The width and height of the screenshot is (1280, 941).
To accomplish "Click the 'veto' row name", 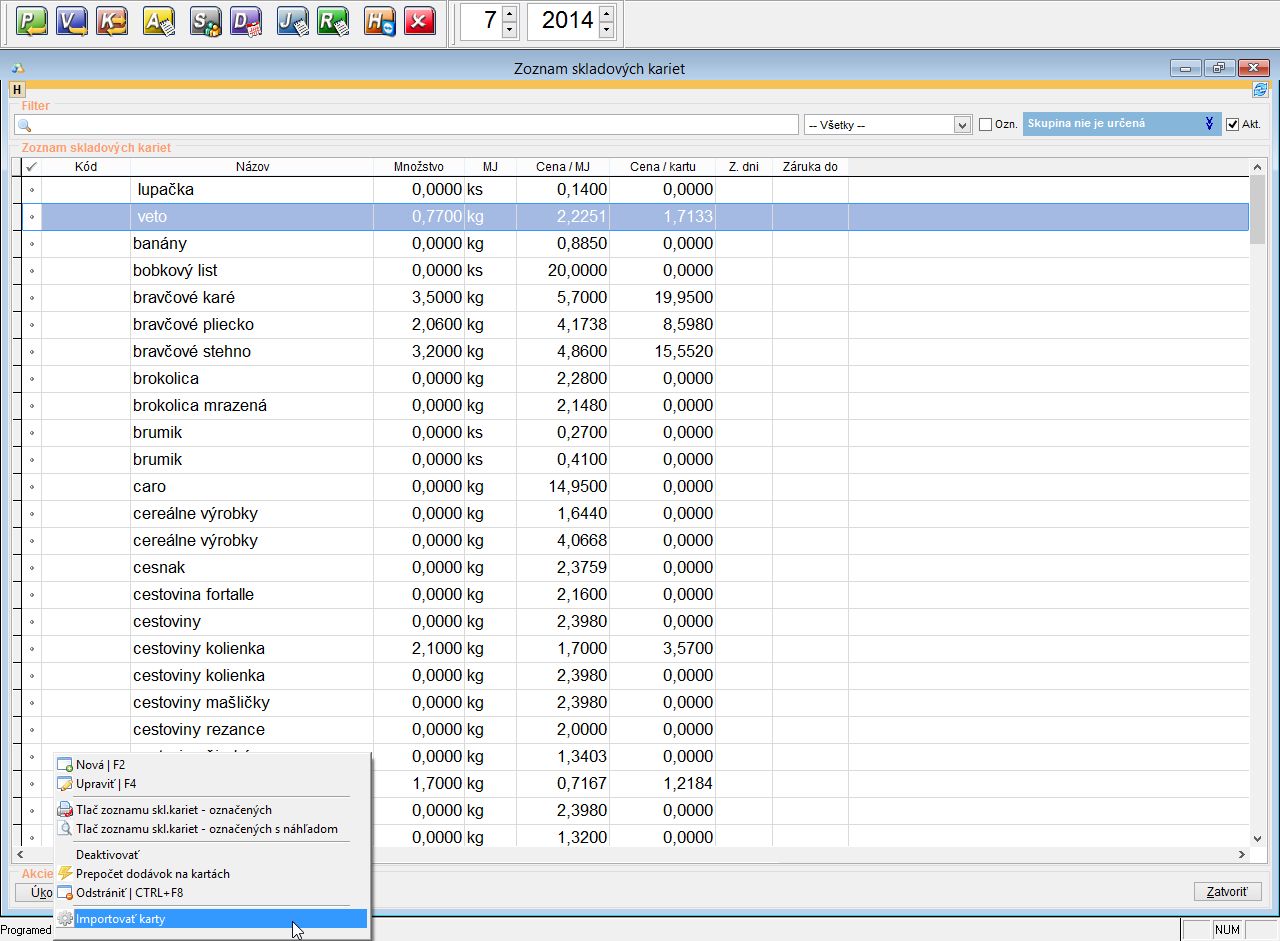I will 154,216.
